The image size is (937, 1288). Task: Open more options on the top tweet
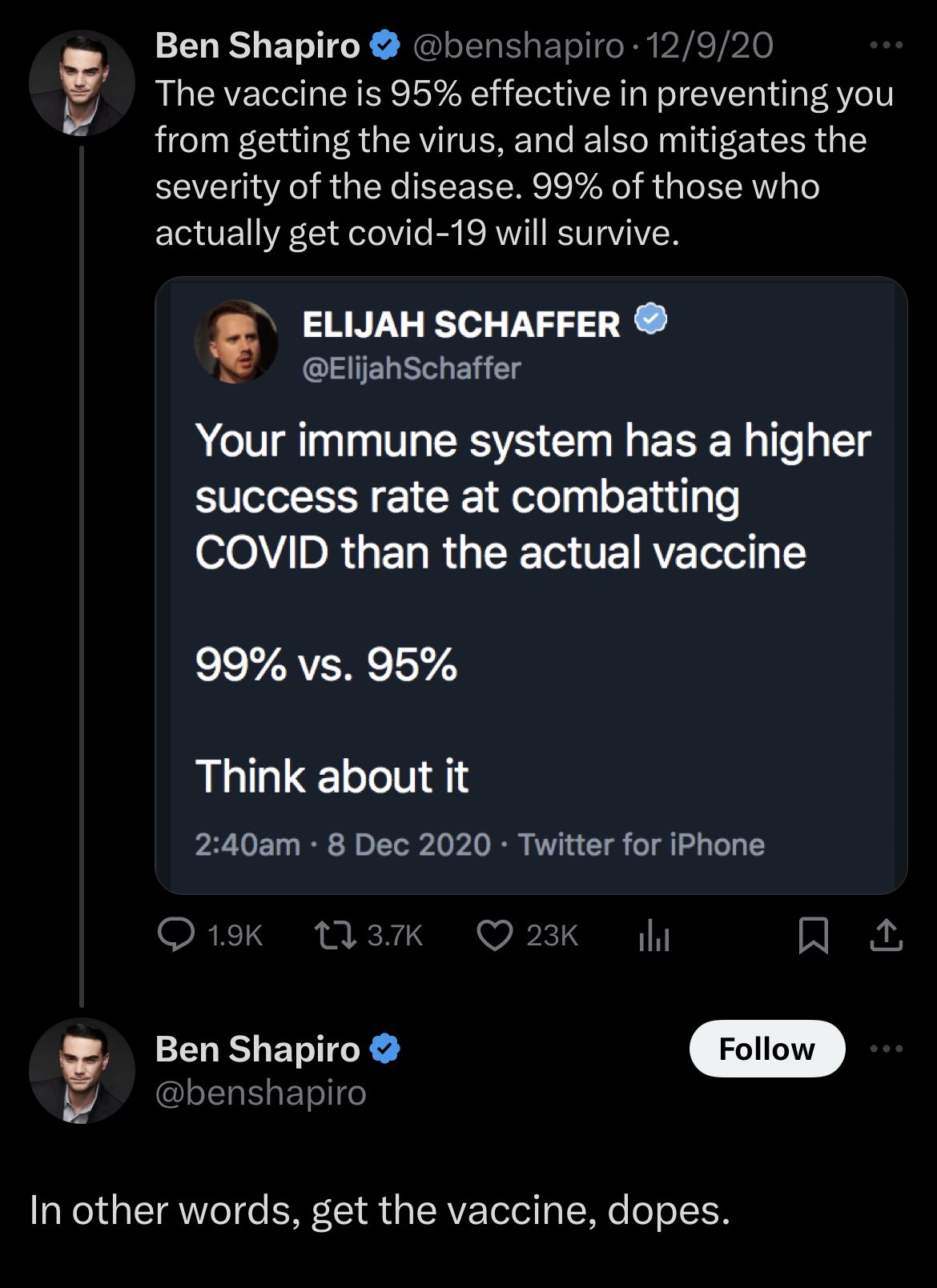click(x=886, y=46)
